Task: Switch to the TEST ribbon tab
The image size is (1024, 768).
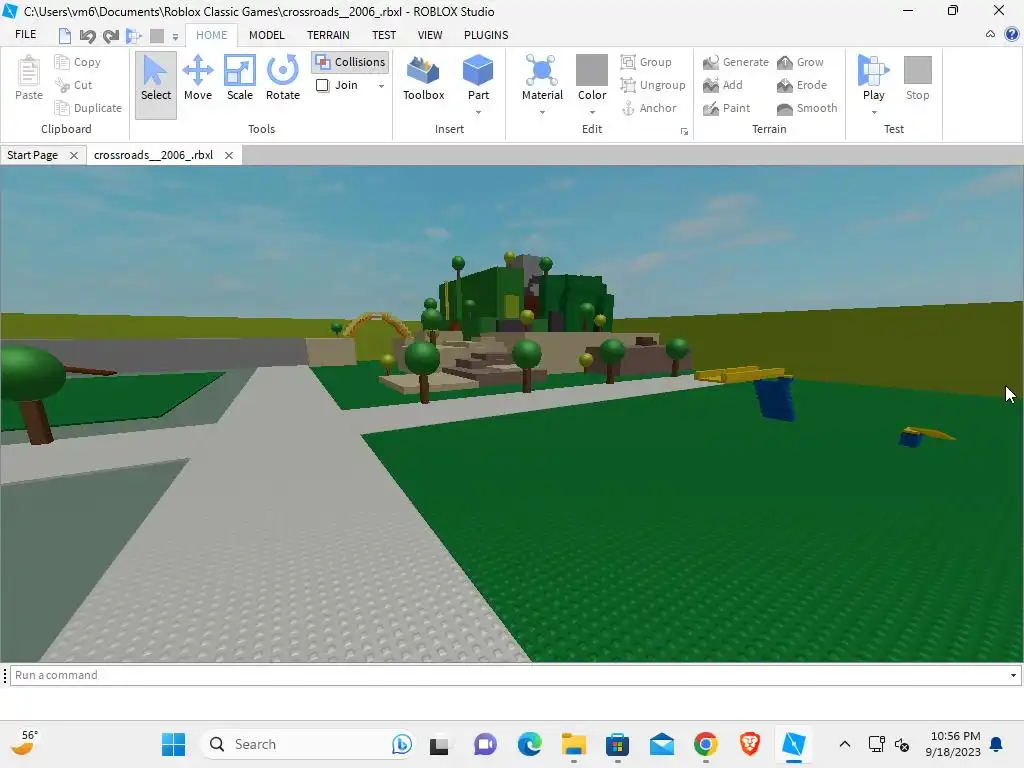Action: pyautogui.click(x=383, y=35)
